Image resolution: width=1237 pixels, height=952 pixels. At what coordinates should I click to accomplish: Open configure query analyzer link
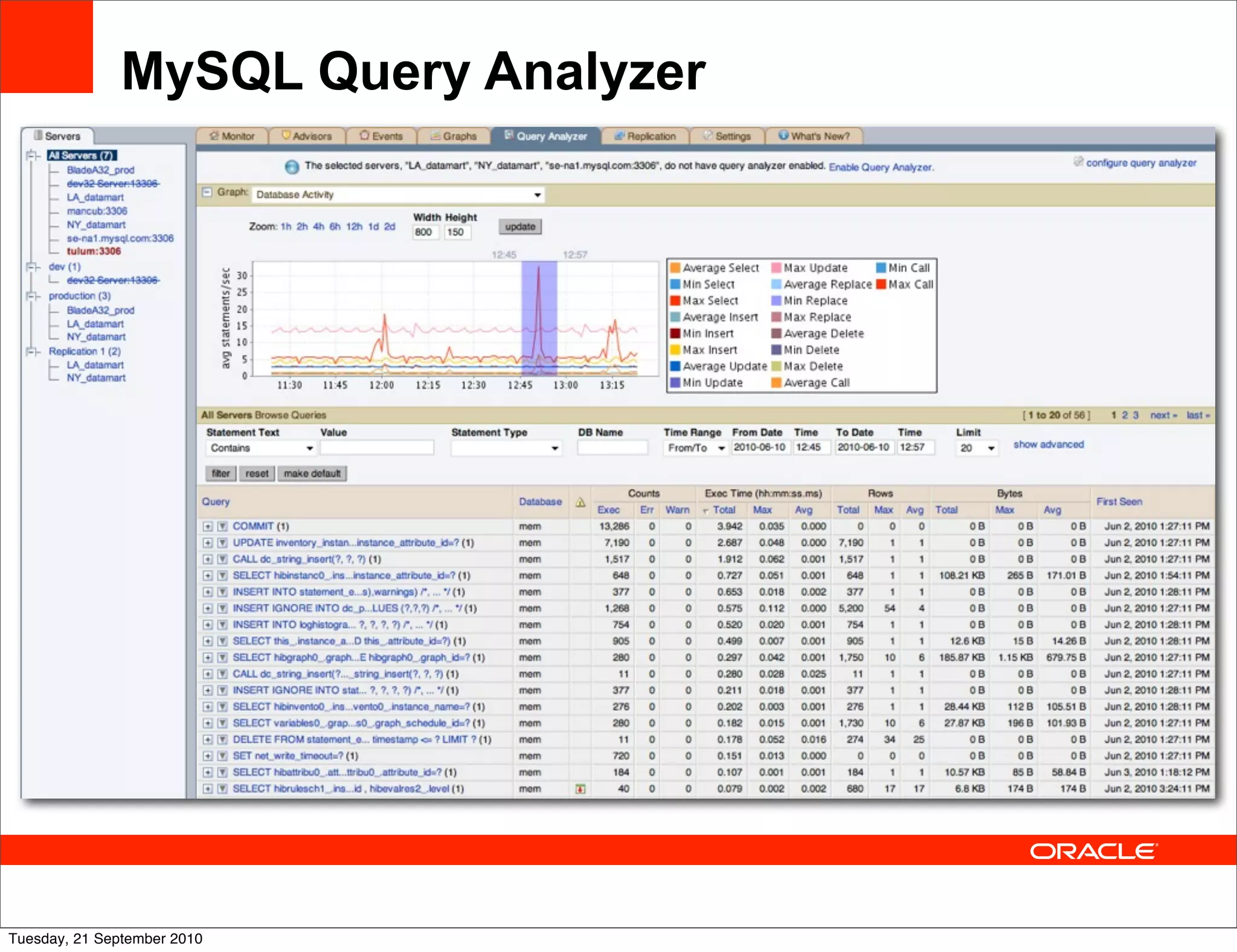1141,163
